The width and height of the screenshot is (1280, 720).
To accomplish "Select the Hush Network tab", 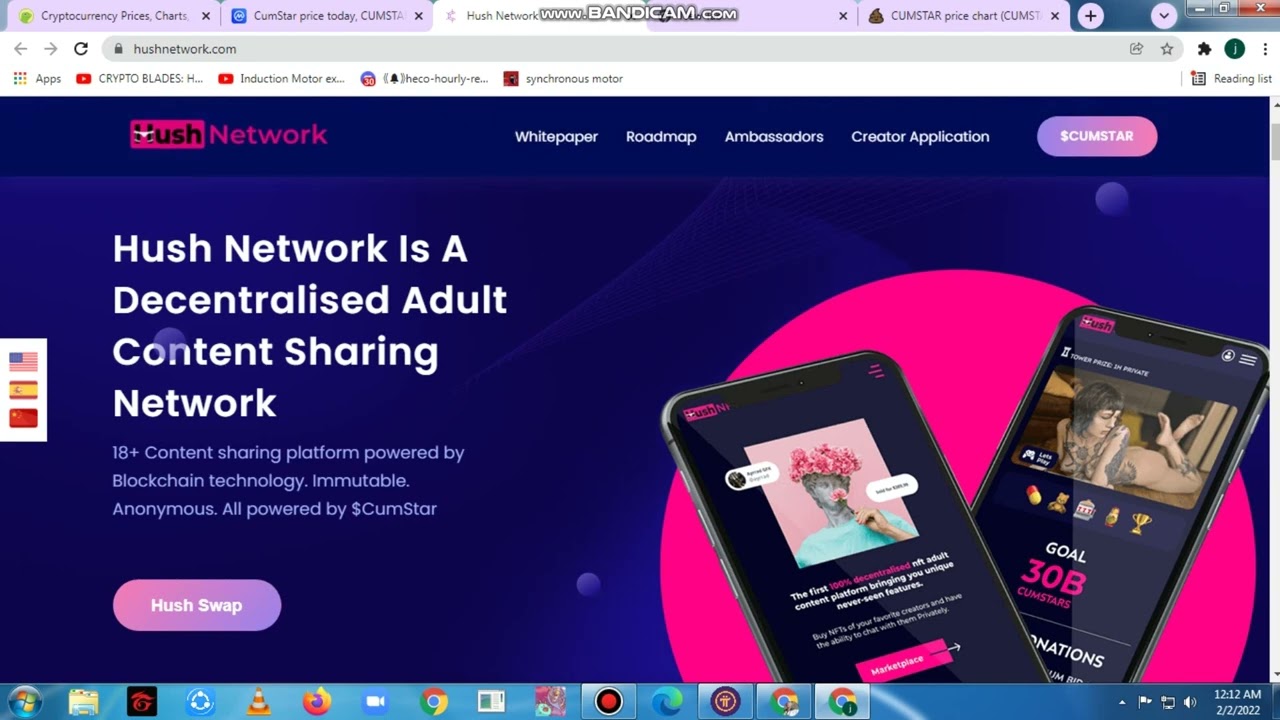I will (x=500, y=16).
